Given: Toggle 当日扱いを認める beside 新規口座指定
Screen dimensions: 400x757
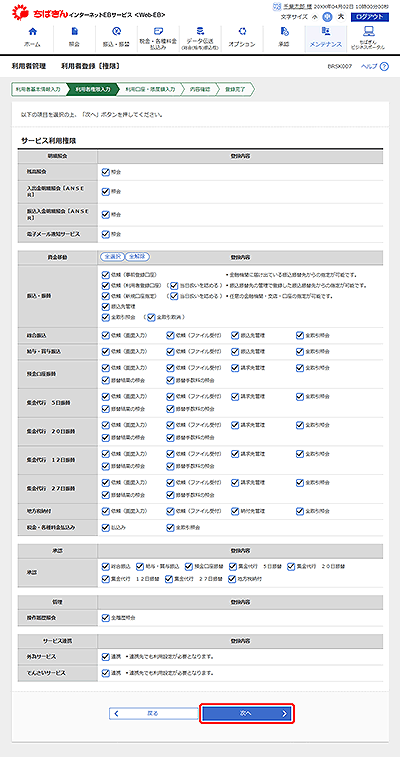Looking at the screenshot, I should pyautogui.click(x=174, y=296).
